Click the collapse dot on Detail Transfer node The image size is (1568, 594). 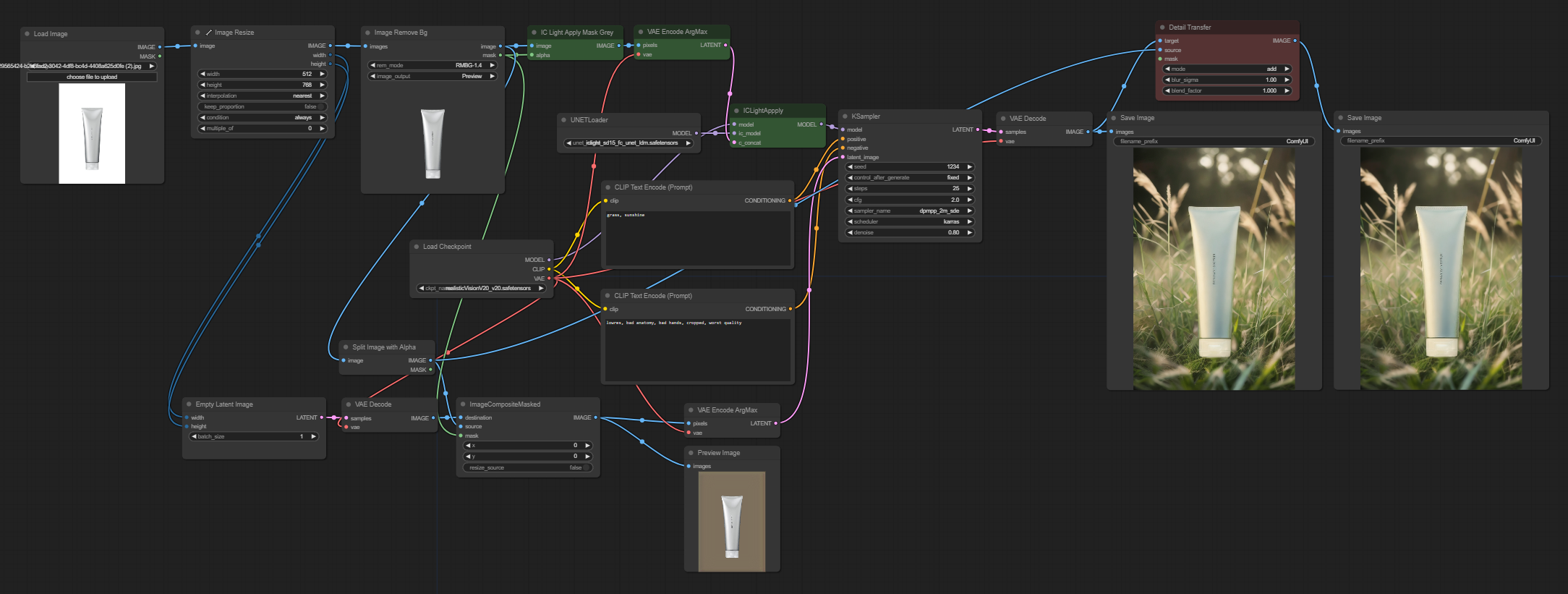1162,27
